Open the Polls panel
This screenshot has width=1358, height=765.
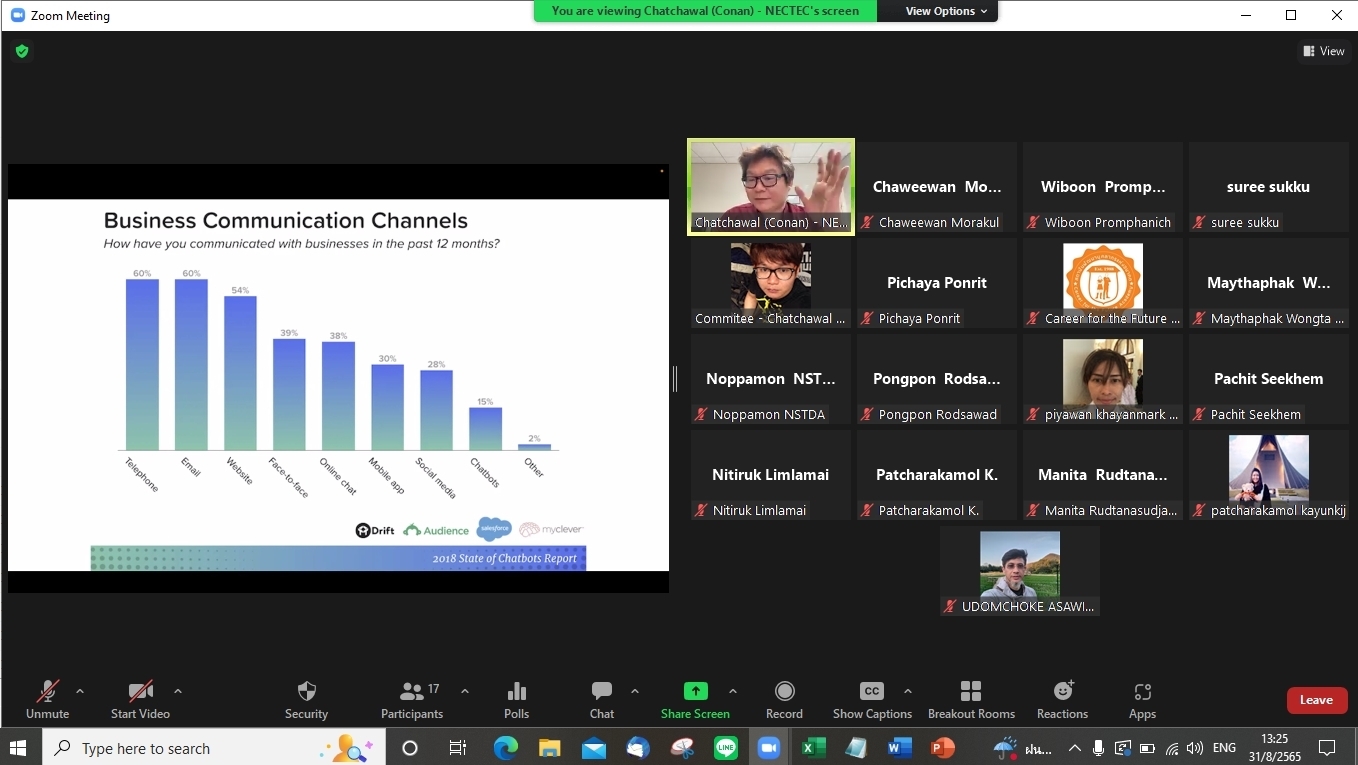click(516, 699)
